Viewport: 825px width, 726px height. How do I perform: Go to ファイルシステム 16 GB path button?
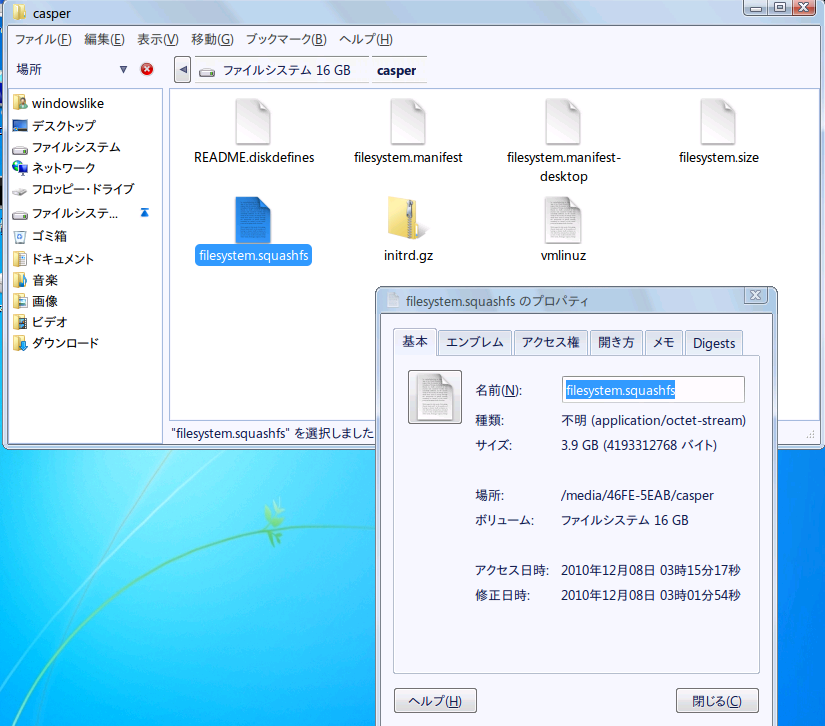[x=281, y=70]
